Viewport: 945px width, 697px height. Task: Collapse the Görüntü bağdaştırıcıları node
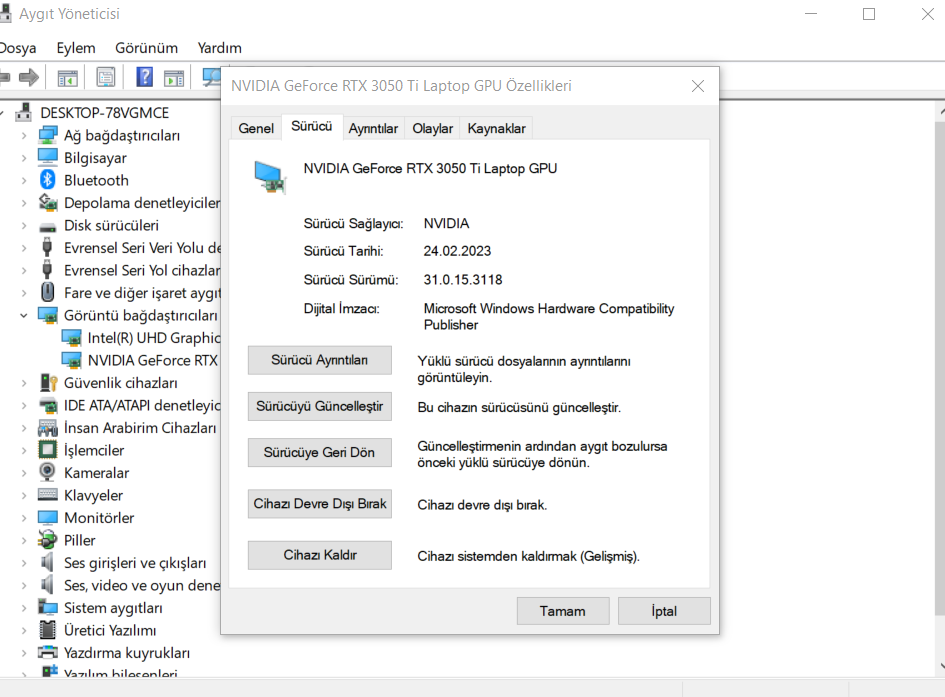coord(24,315)
